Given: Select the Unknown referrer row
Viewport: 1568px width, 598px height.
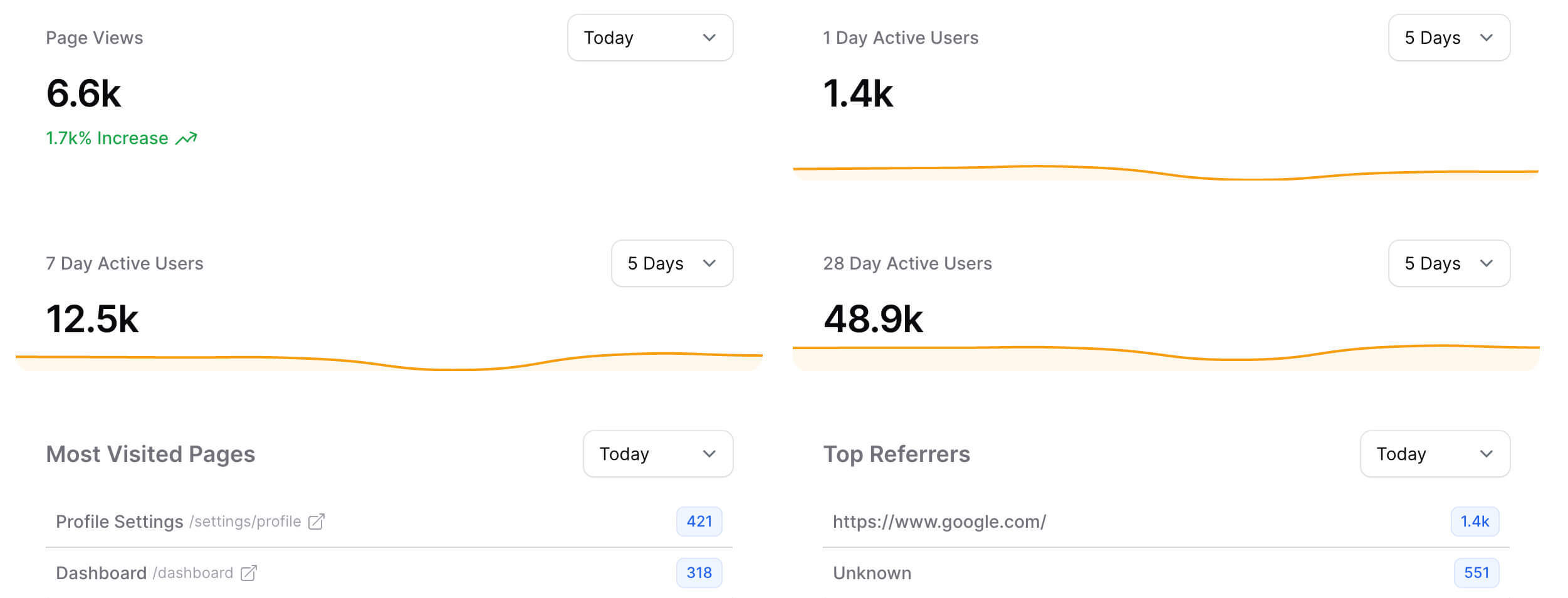Looking at the screenshot, I should tap(872, 573).
